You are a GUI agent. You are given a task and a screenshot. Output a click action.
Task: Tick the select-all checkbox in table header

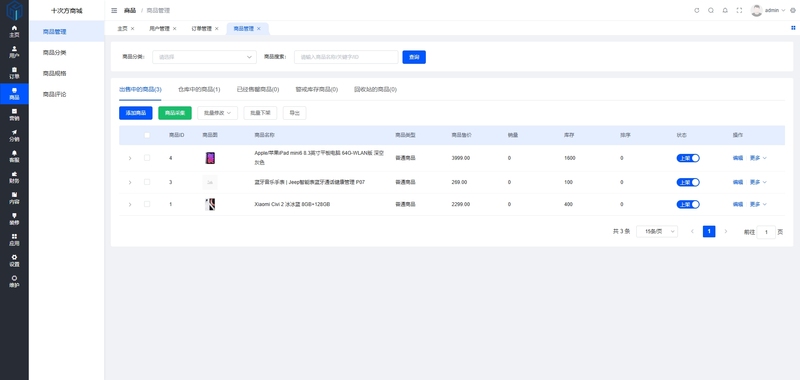click(147, 135)
